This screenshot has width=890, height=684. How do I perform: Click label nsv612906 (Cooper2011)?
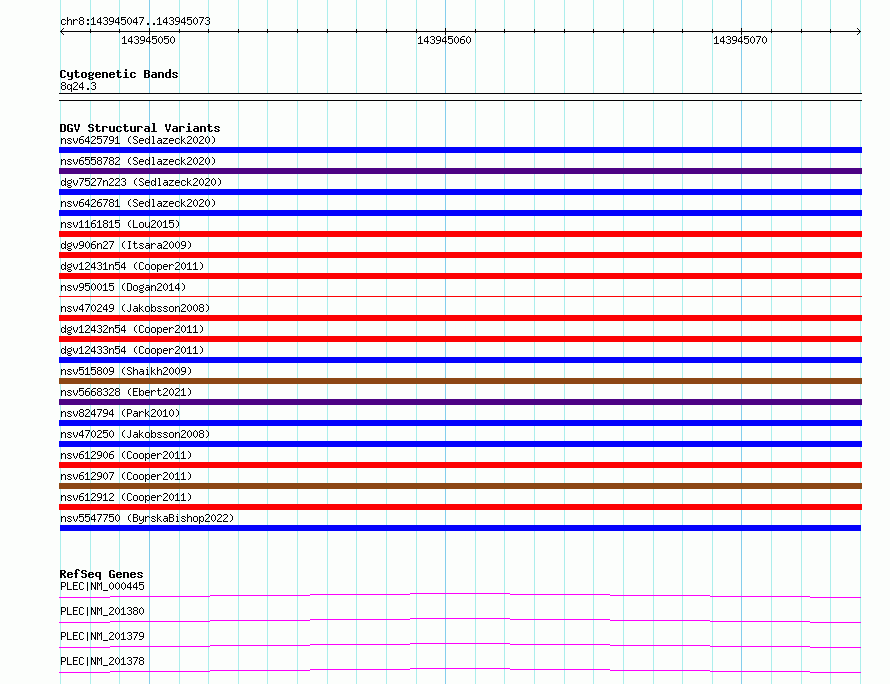pyautogui.click(x=126, y=455)
